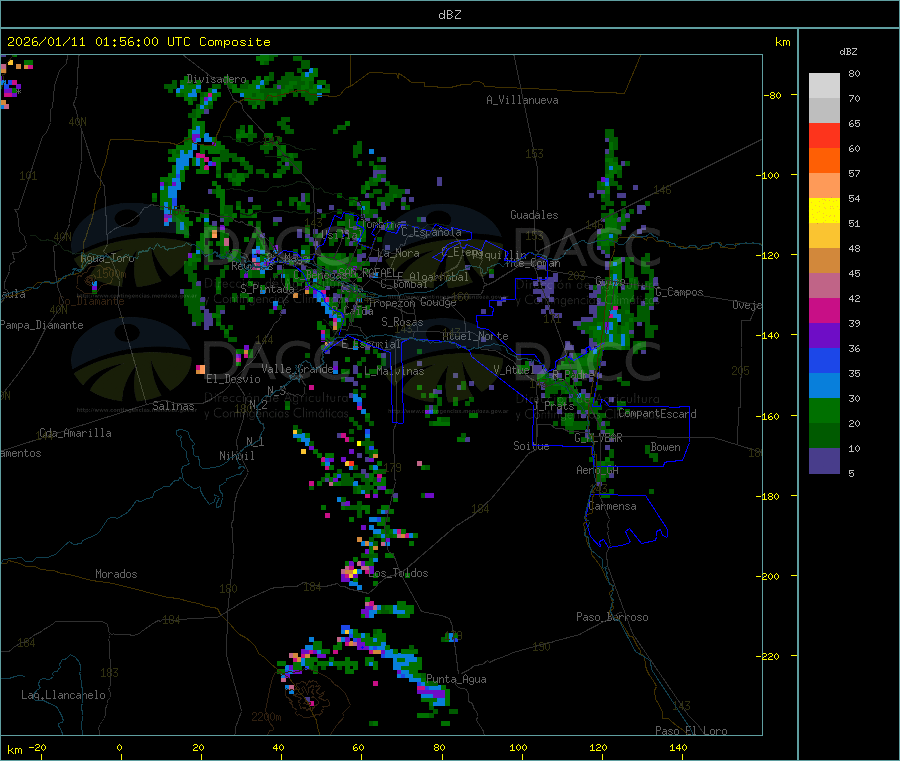
Task: Click the 'Los_Toldos' map label
Action: coord(398,573)
